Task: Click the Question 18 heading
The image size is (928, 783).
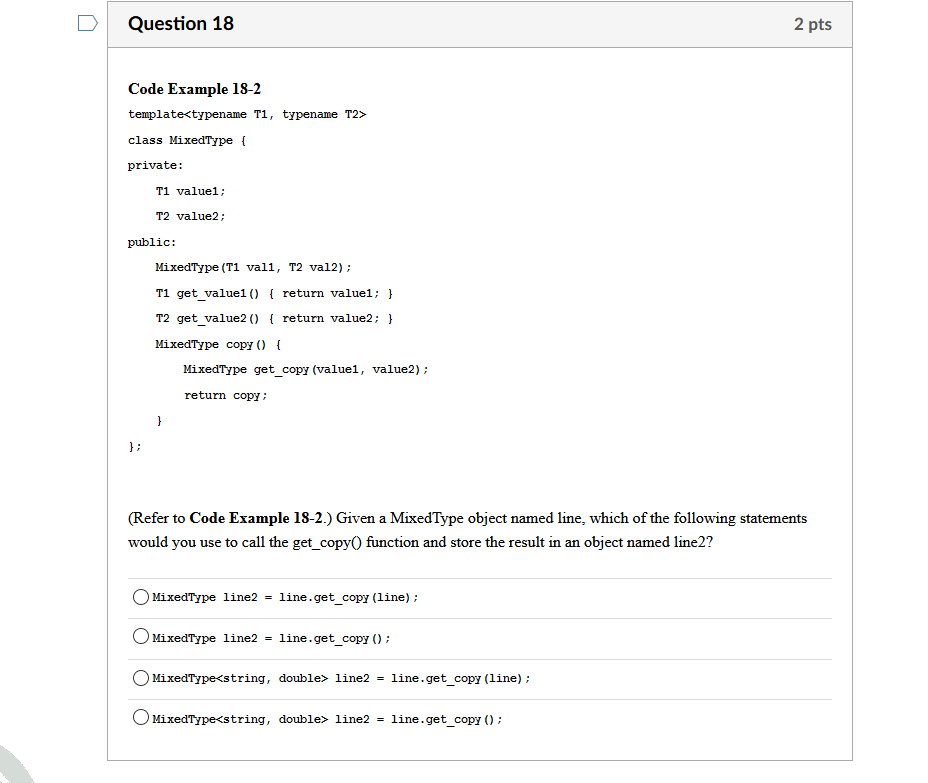Action: [181, 23]
